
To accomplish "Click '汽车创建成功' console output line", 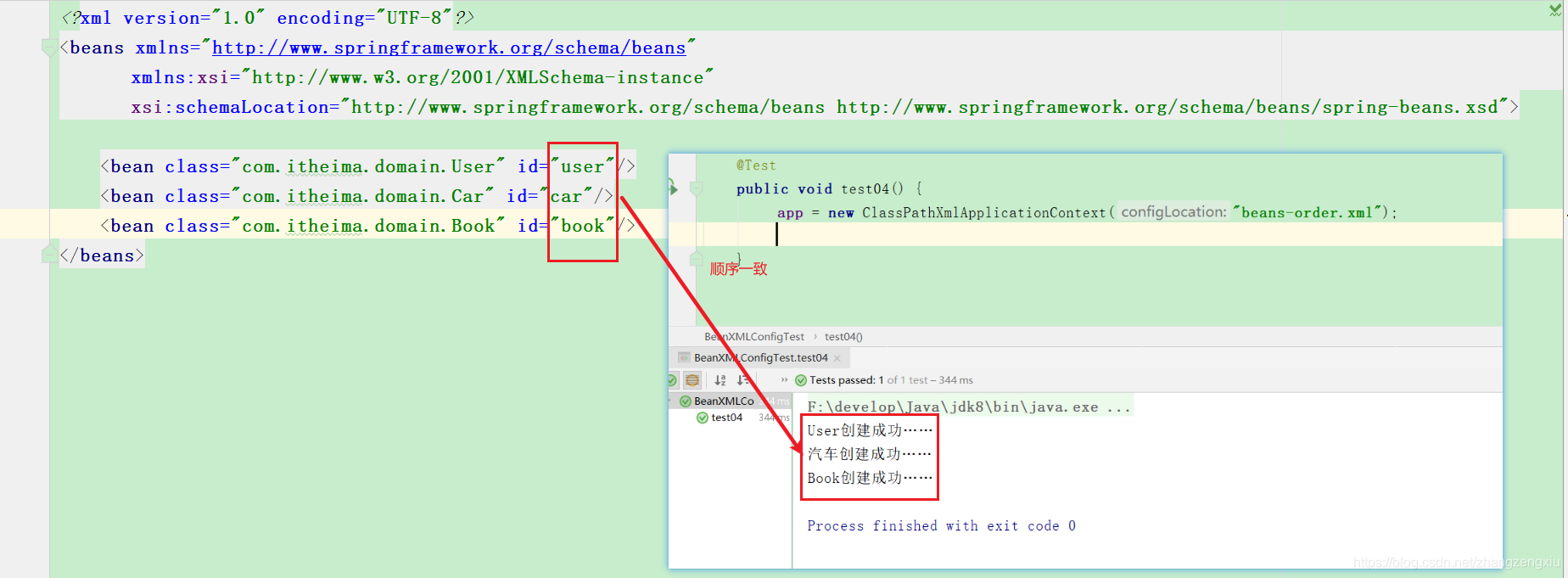I will pyautogui.click(x=870, y=454).
